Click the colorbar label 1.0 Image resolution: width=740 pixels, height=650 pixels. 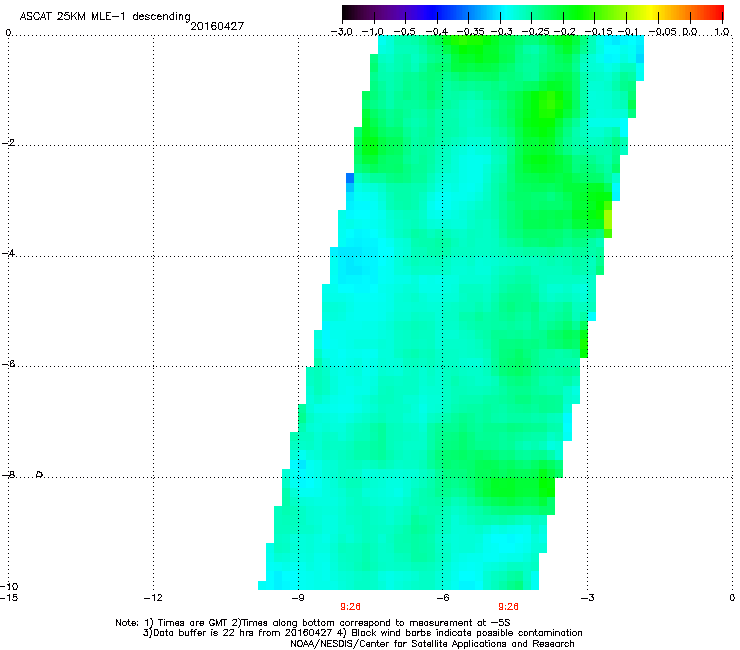tap(722, 32)
